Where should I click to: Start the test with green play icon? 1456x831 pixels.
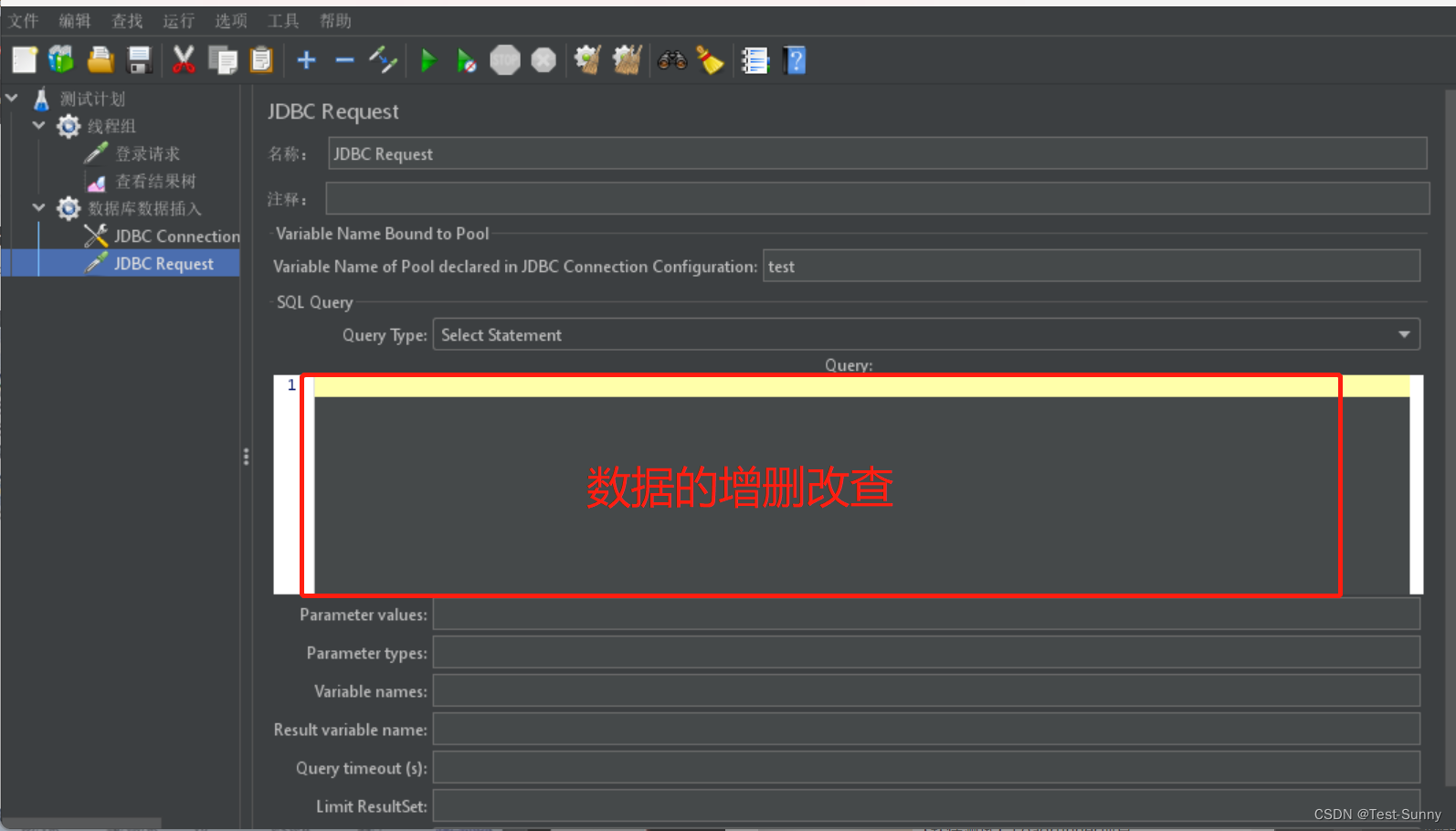427,61
